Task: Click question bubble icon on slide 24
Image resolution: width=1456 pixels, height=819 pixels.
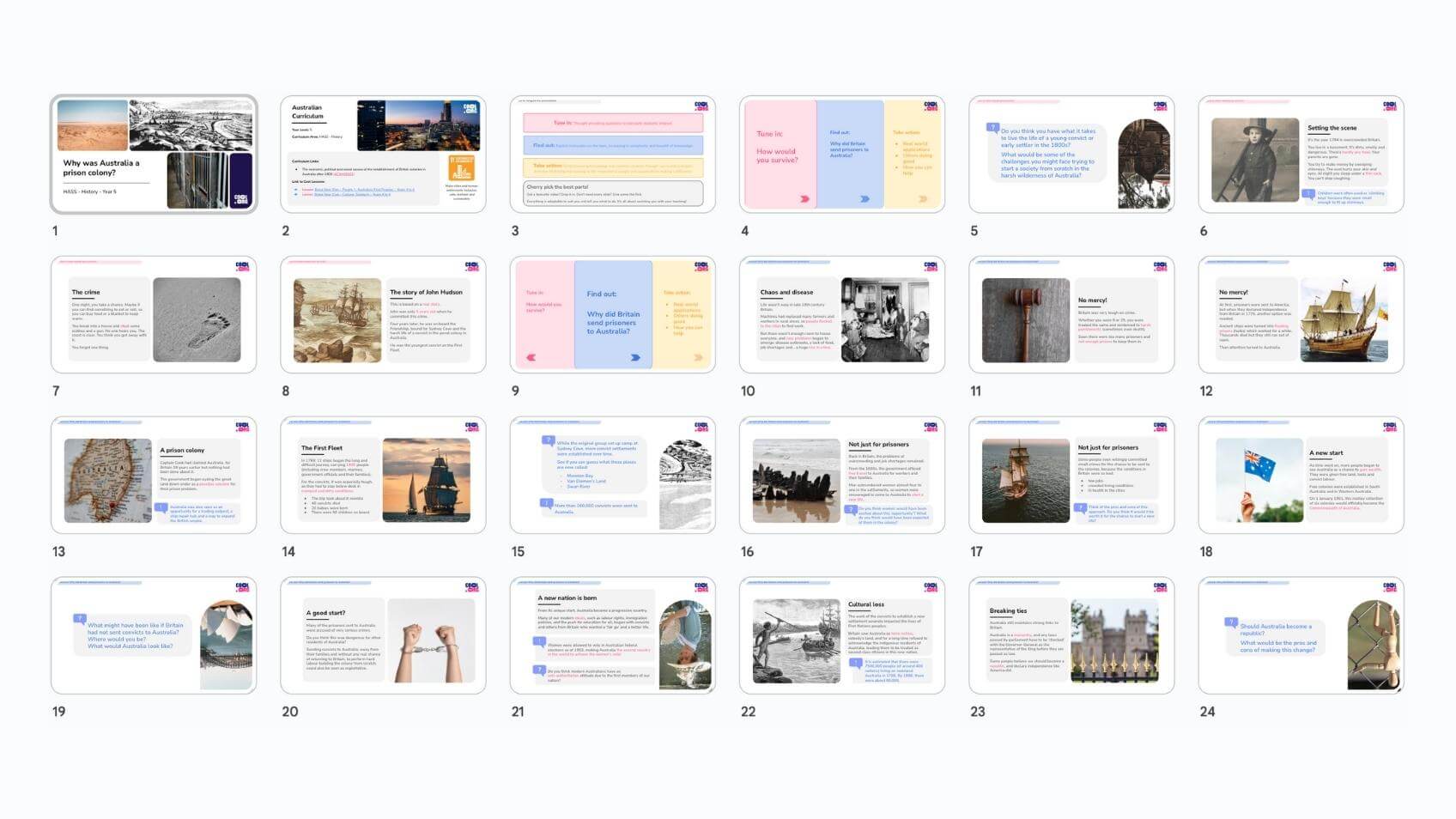Action: pos(1231,622)
